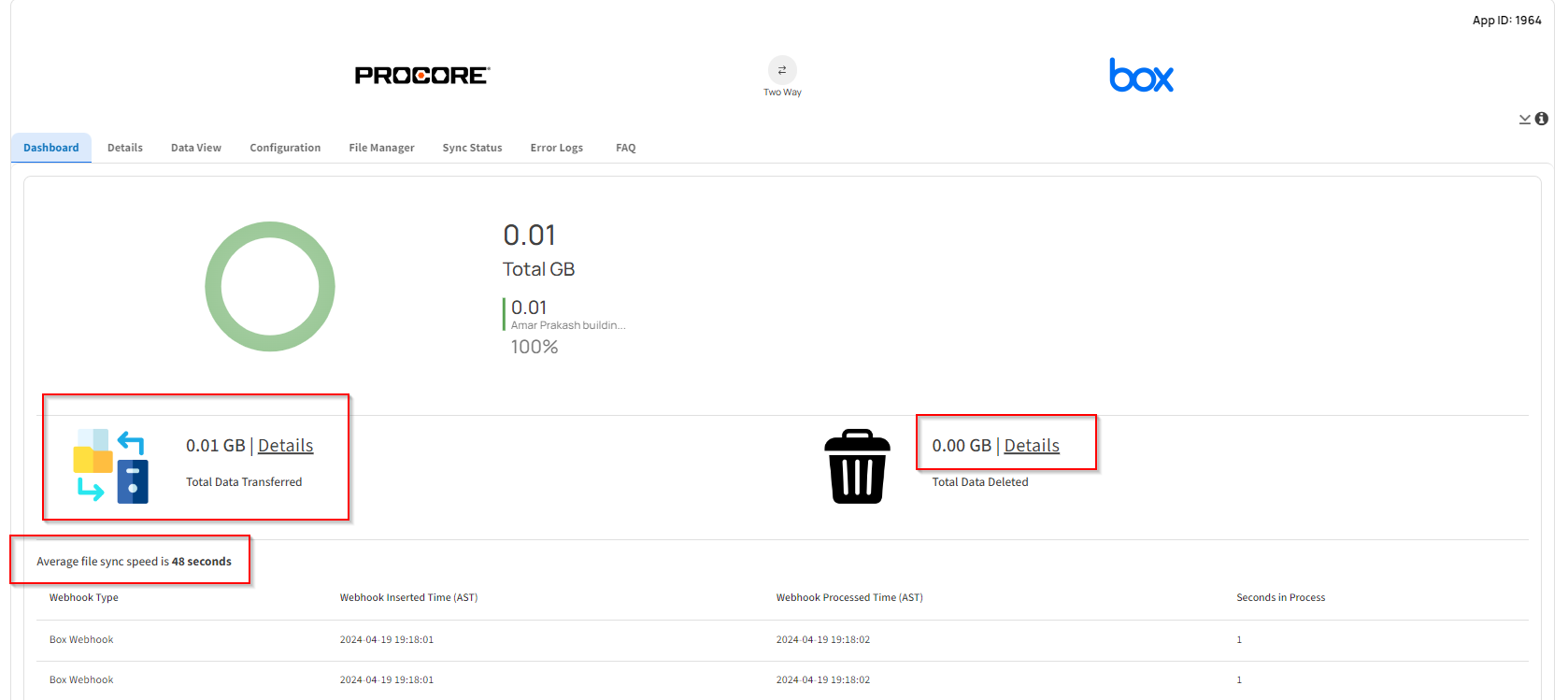1568x700 pixels.
Task: Click the Total Data Deleted label
Action: (980, 482)
